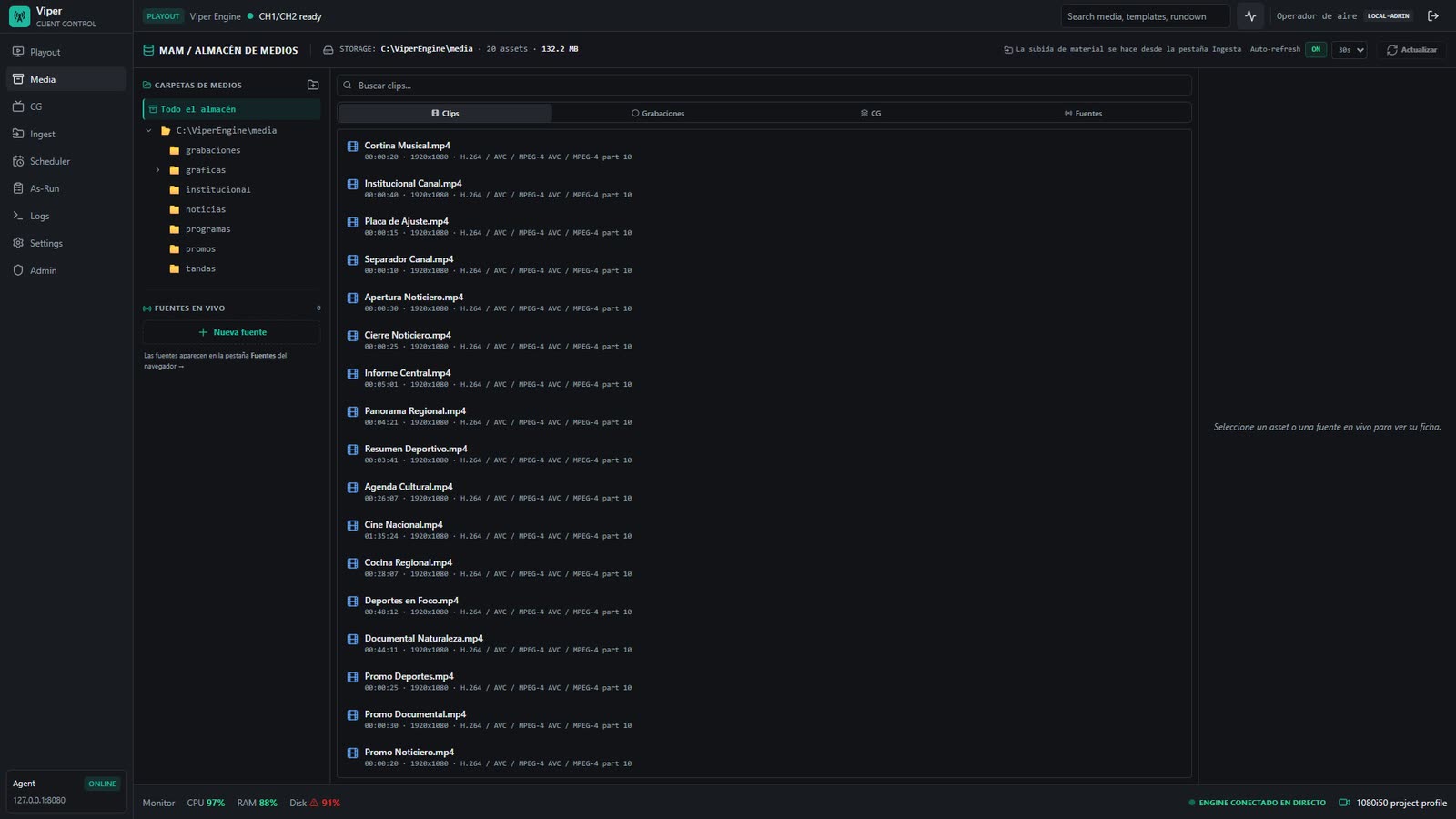The width and height of the screenshot is (1456, 819).
Task: Open the CG section in the sidebar
Action: [66, 106]
